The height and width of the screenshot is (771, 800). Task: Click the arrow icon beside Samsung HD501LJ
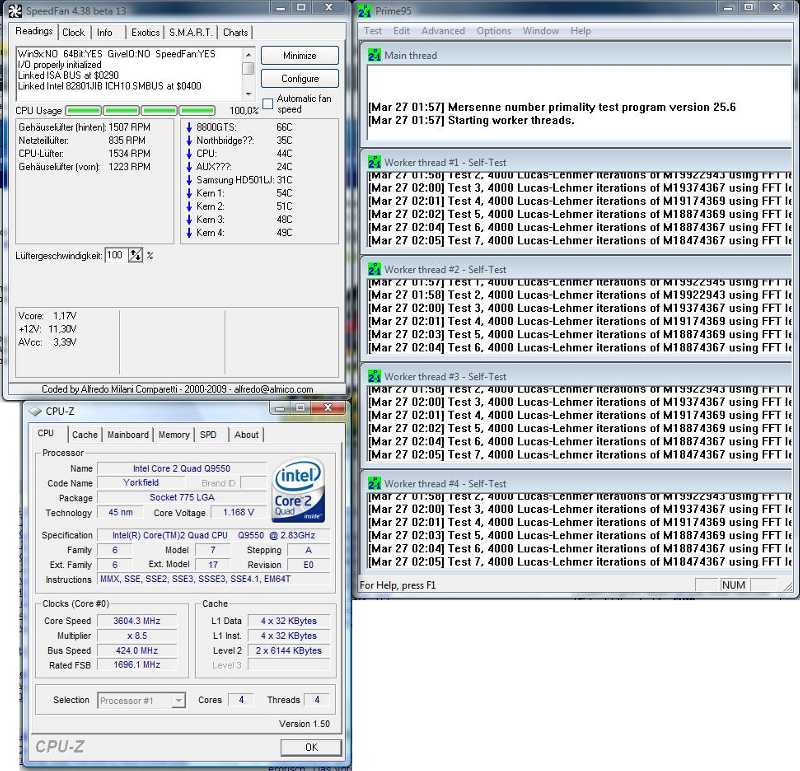click(x=189, y=180)
